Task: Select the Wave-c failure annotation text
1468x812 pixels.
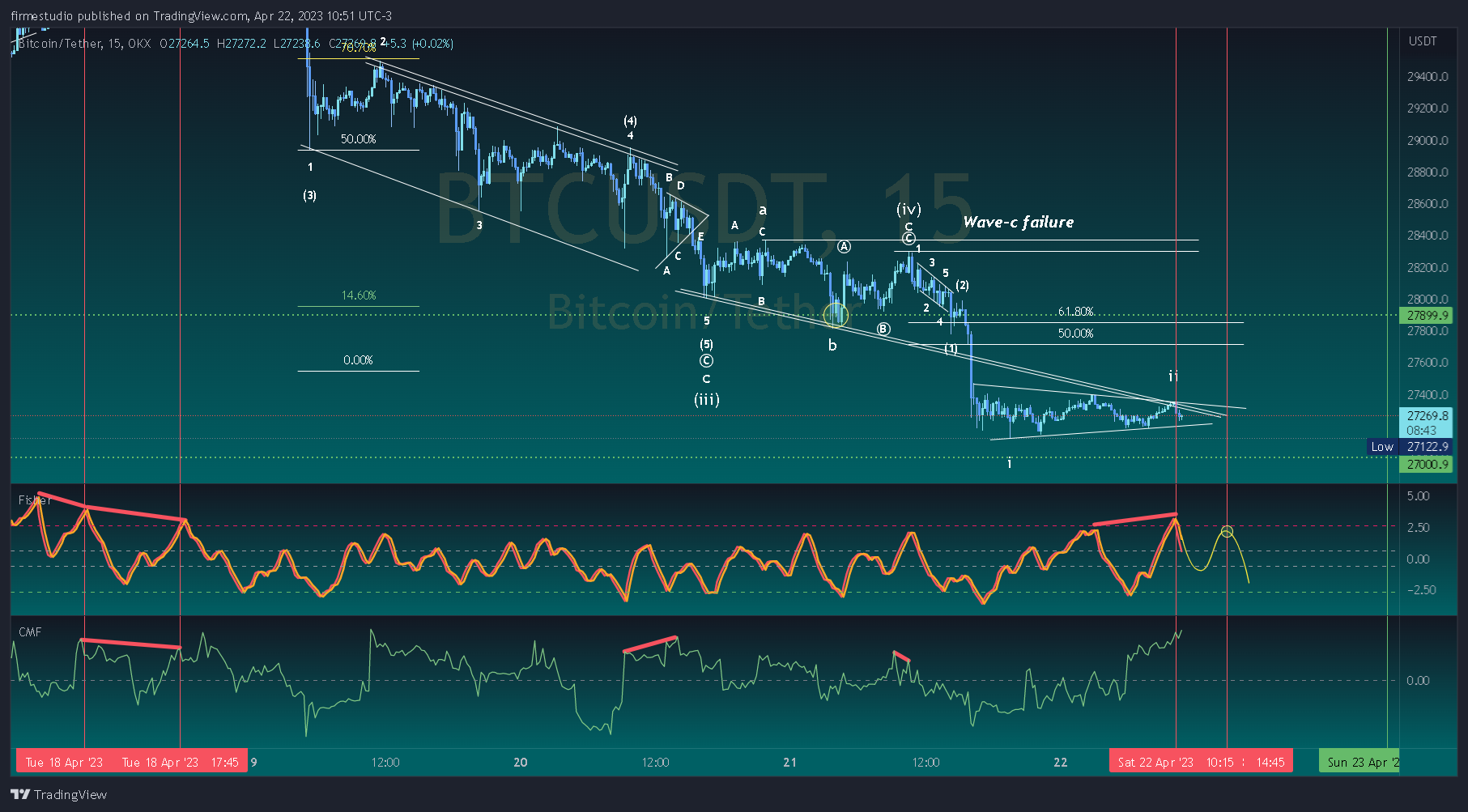Action: (1019, 222)
